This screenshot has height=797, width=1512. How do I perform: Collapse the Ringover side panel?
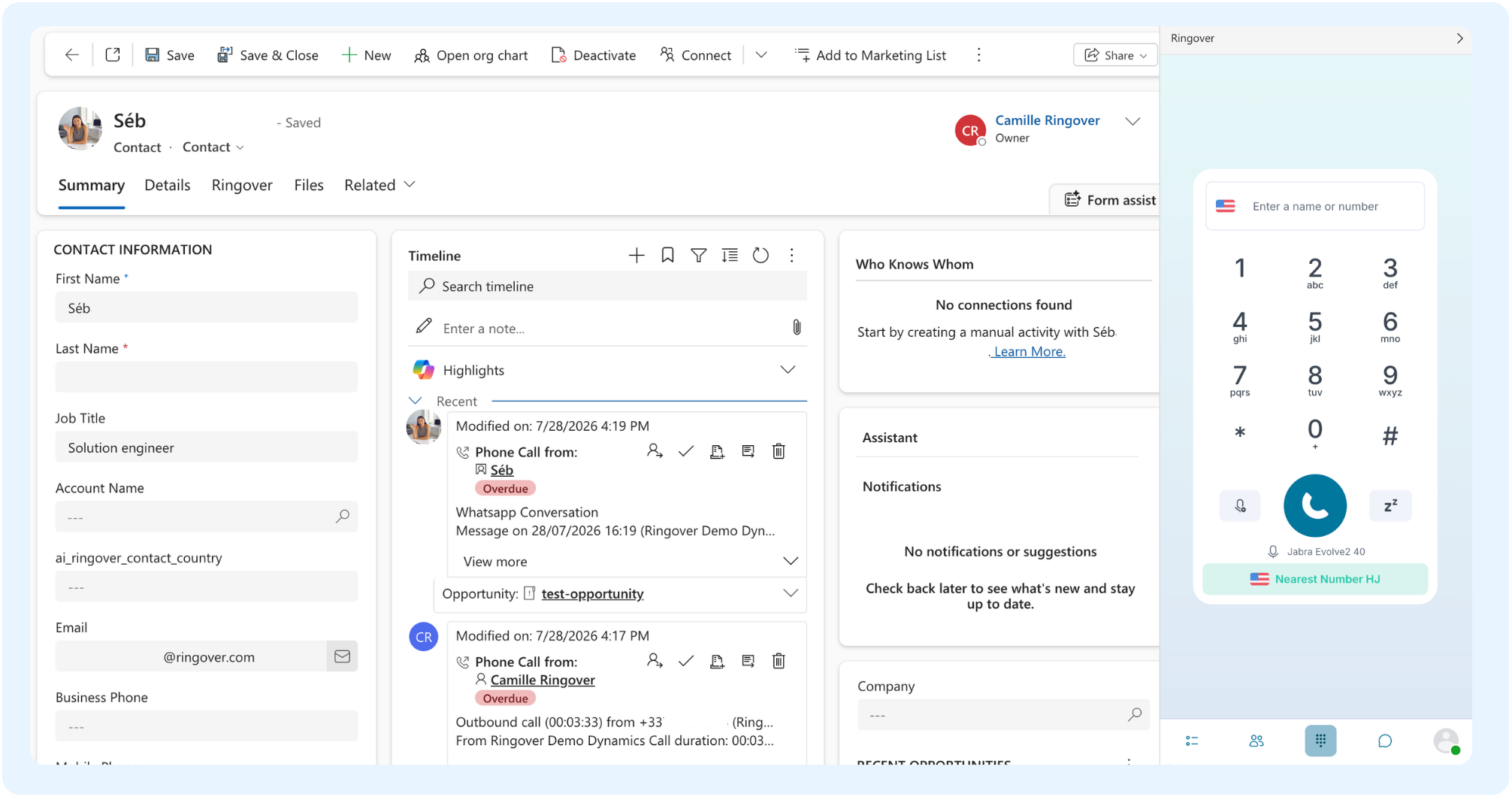1459,38
